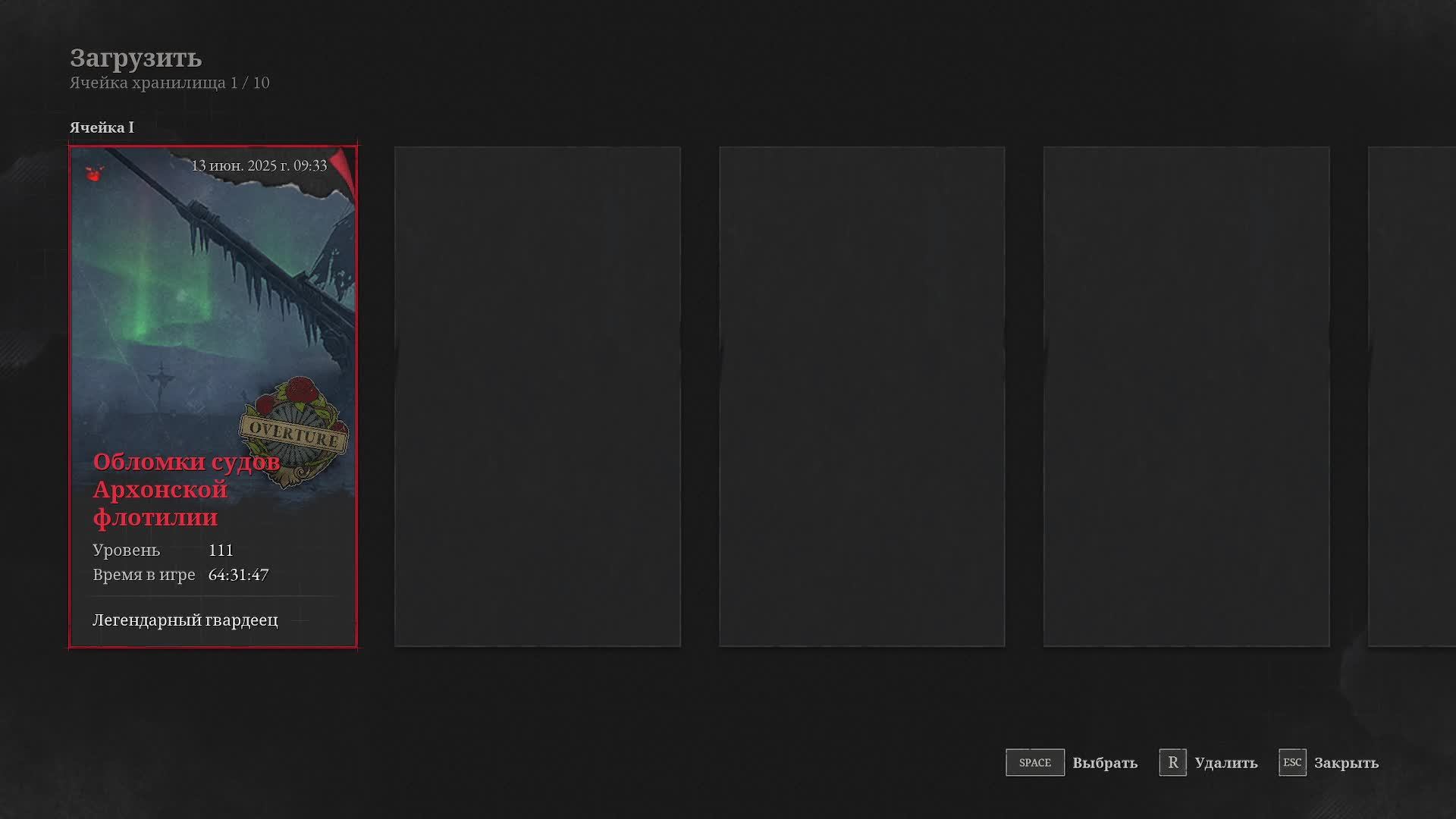Click the Overture DLC badge emblem
The image size is (1456, 819).
coord(295,431)
